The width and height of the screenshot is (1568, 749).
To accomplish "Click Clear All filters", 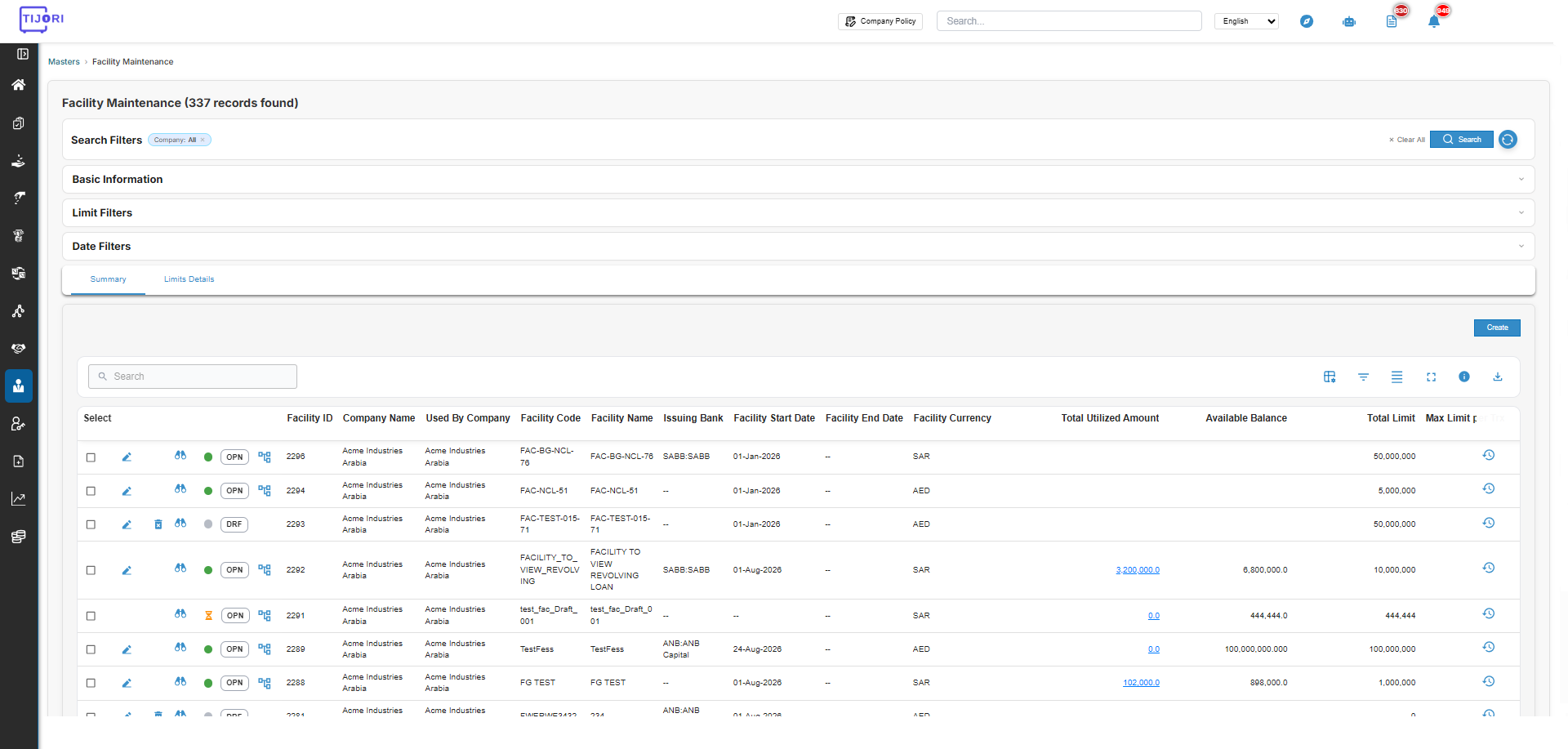I will (x=1407, y=140).
